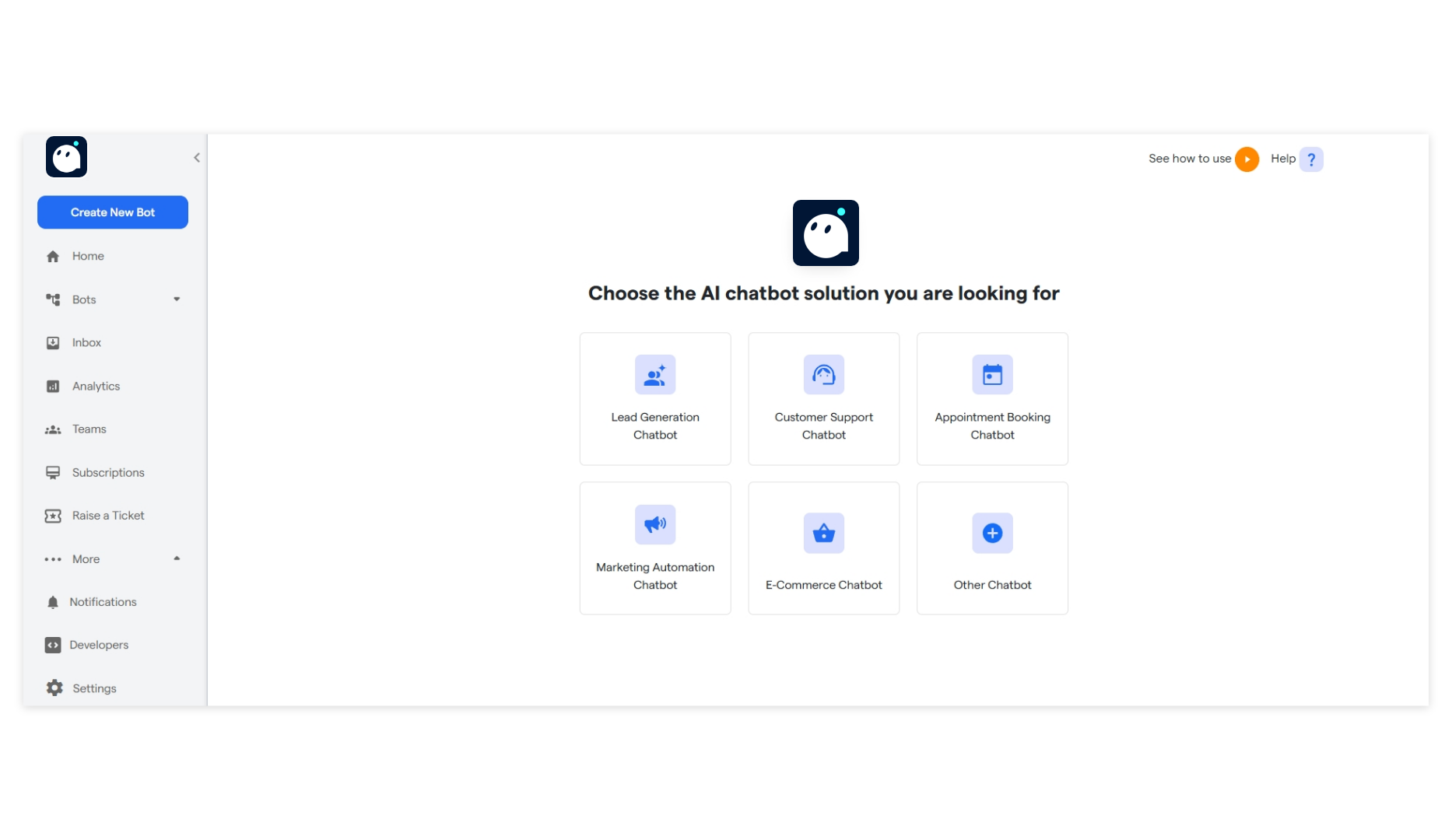The image size is (1452, 840).
Task: Select the Home menu item
Action: tap(87, 256)
